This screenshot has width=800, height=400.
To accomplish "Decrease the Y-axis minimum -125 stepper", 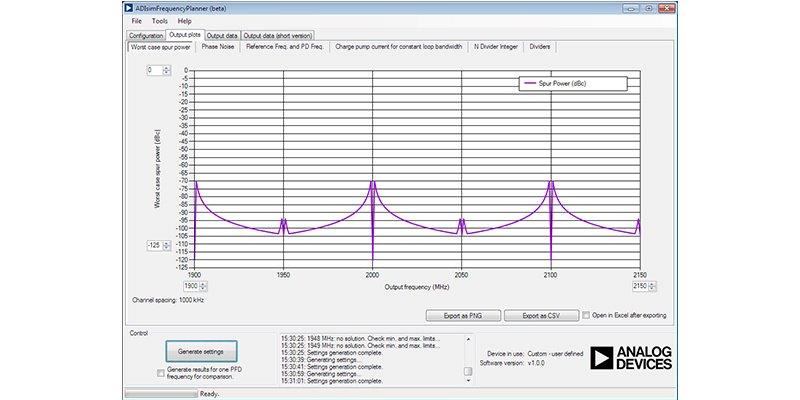I will [167, 247].
